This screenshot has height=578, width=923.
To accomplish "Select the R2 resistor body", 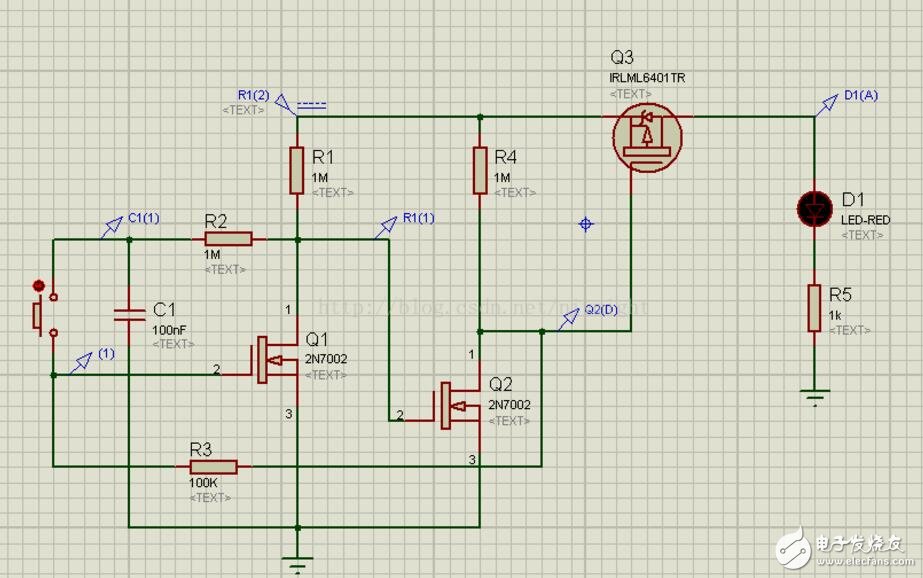I will pyautogui.click(x=228, y=239).
